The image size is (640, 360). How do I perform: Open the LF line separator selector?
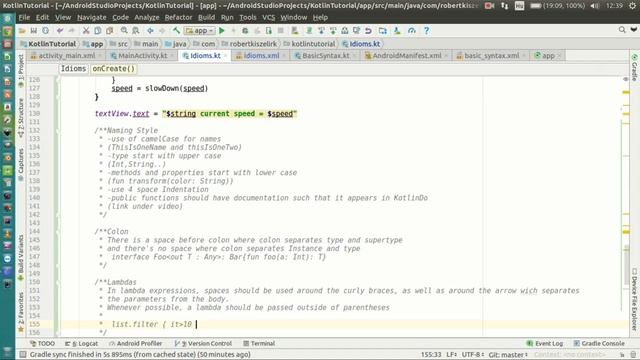pyautogui.click(x=451, y=354)
